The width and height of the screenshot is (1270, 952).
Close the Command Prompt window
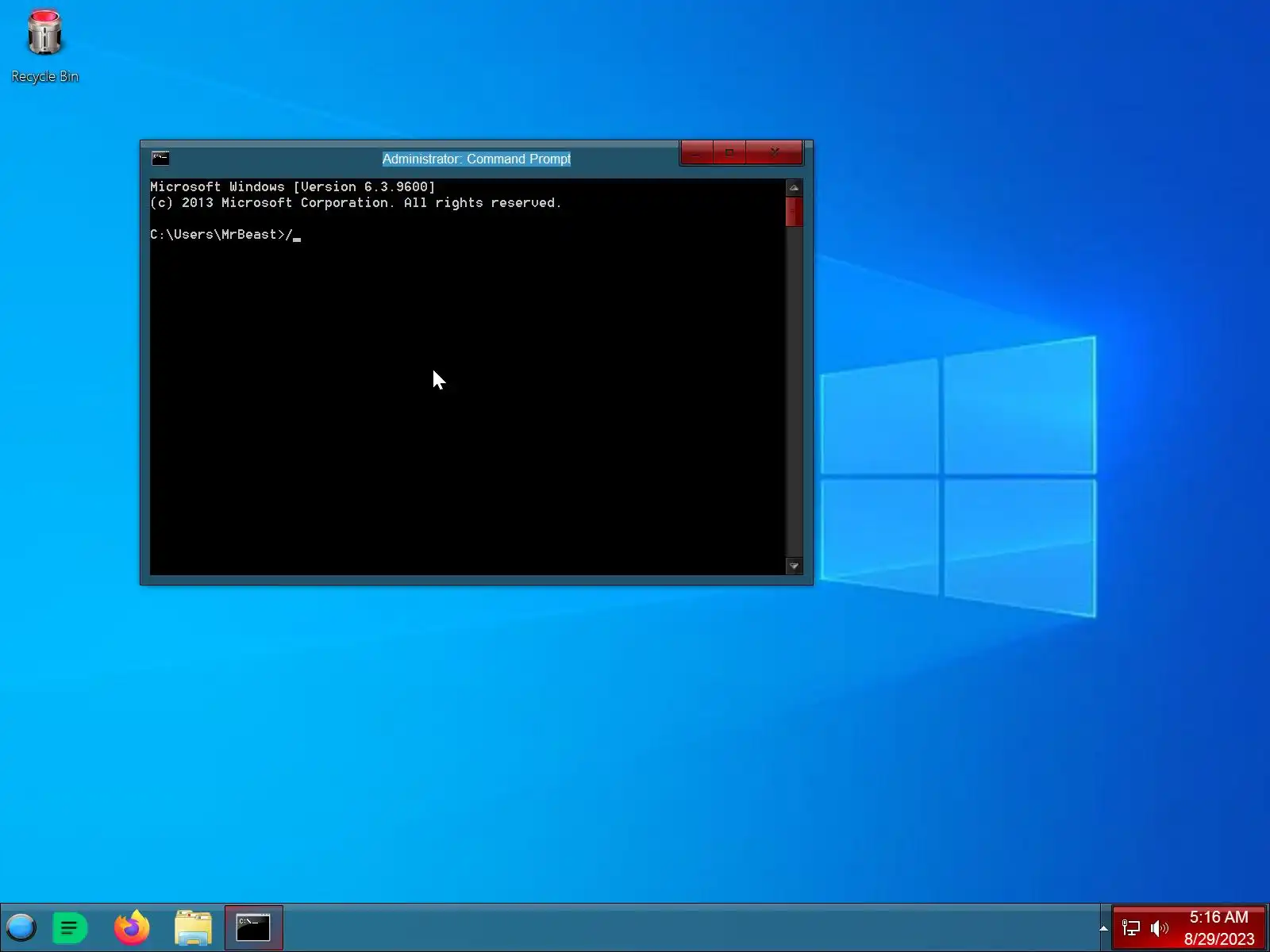point(774,152)
